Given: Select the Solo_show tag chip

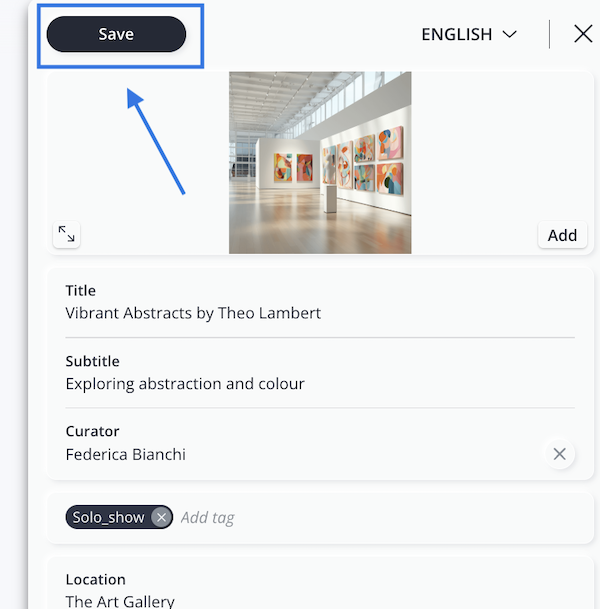Looking at the screenshot, I should [x=108, y=518].
